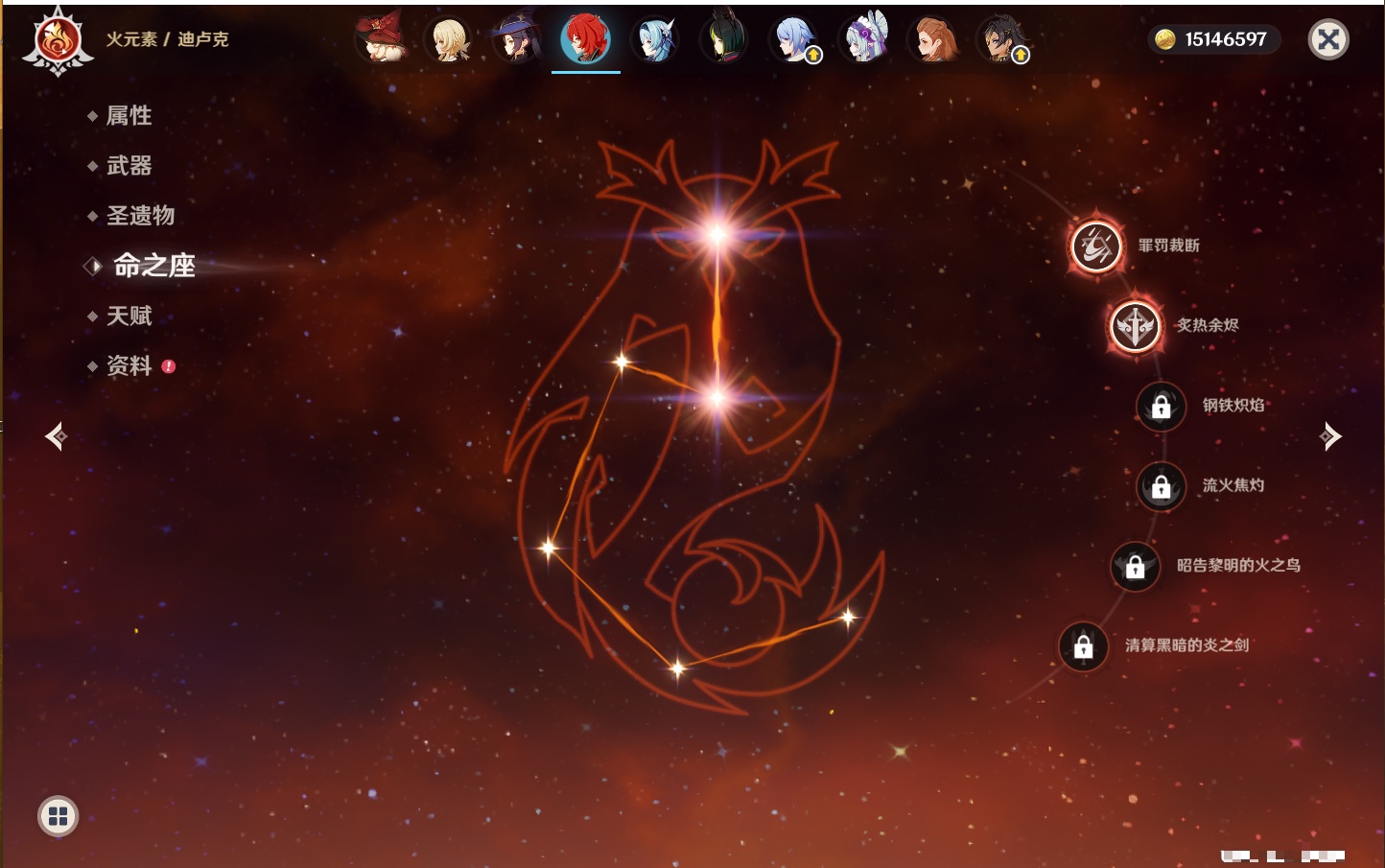Select the blonde-haired character avatar
Image resolution: width=1385 pixels, height=868 pixels.
click(449, 39)
